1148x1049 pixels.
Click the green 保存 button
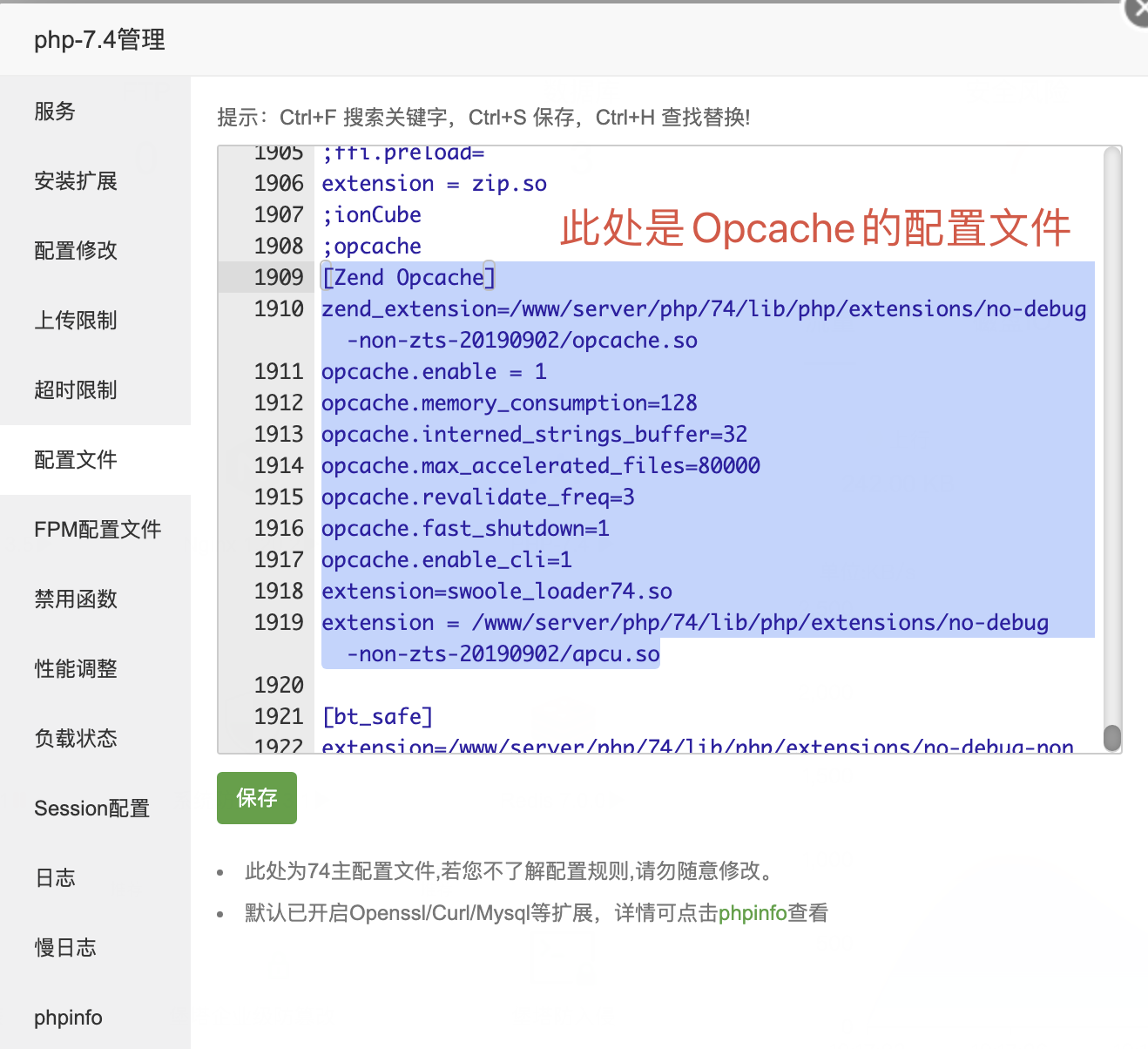pyautogui.click(x=256, y=798)
